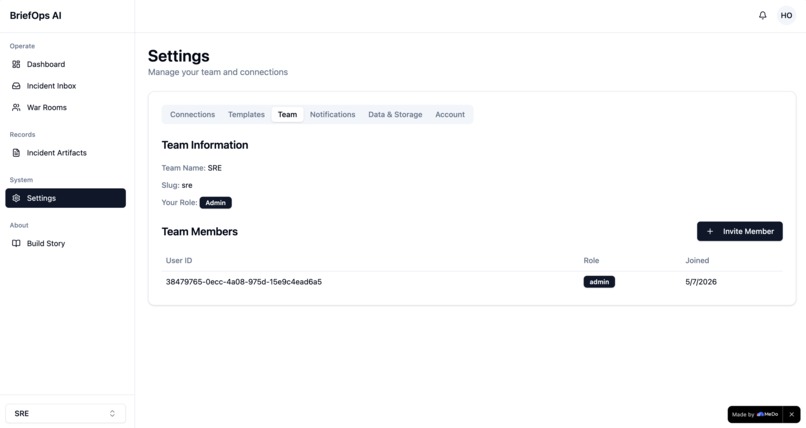Click the Settings page heading
806x428 pixels.
[x=178, y=56]
